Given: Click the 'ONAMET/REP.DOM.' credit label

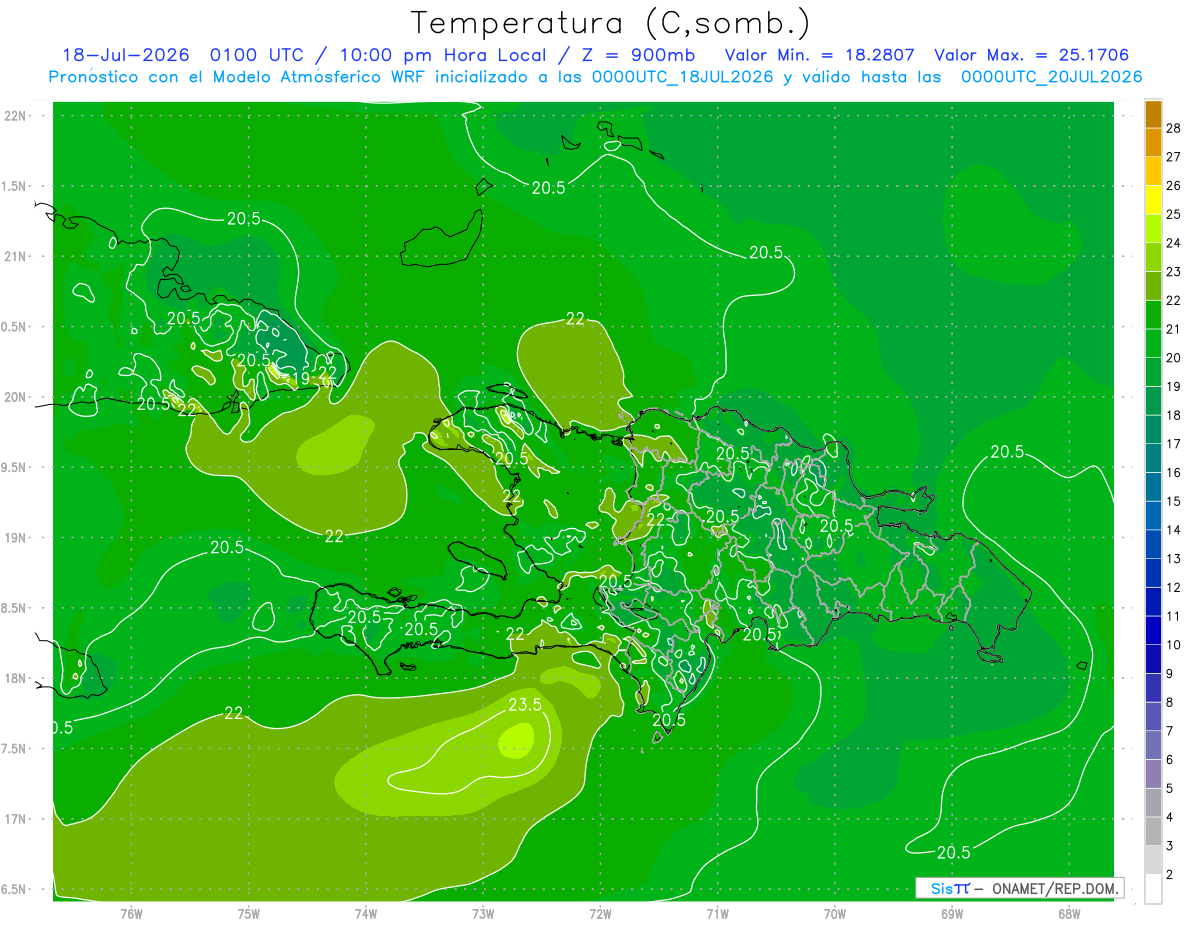Looking at the screenshot, I should [1055, 888].
